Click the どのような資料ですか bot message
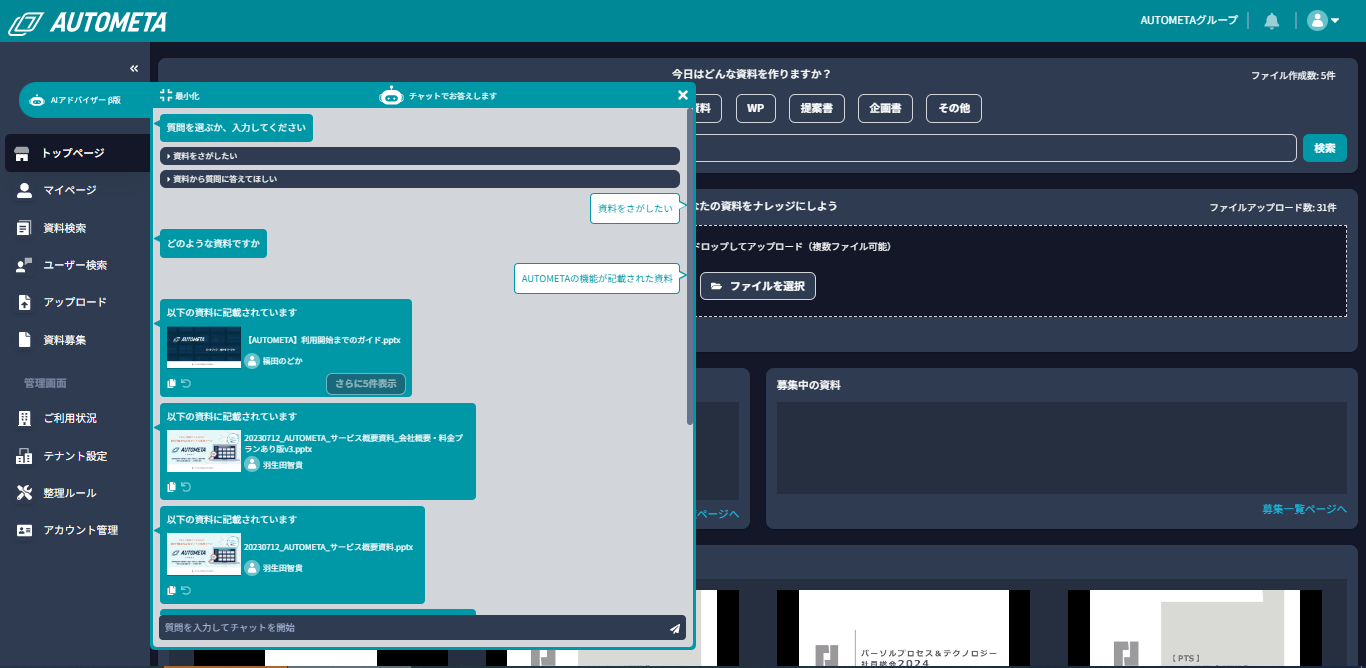The width and height of the screenshot is (1366, 668). coord(213,243)
